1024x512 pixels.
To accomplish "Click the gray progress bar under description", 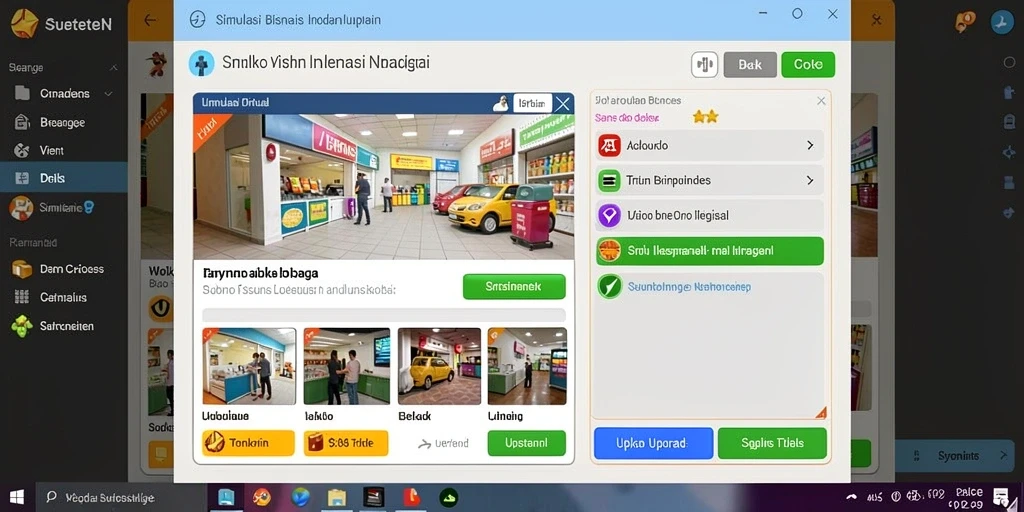I will coord(383,315).
